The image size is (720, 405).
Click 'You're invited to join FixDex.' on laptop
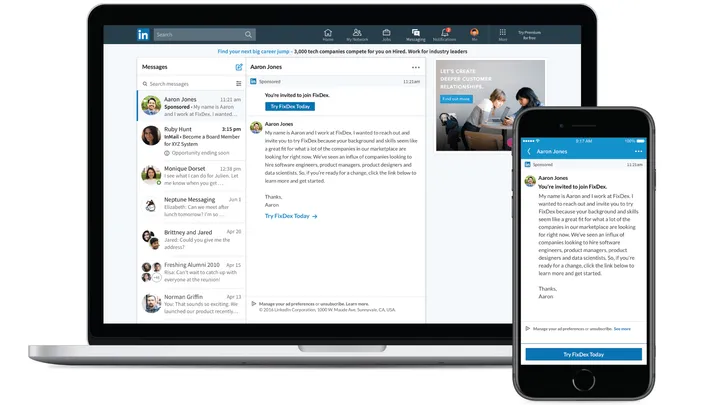297,95
